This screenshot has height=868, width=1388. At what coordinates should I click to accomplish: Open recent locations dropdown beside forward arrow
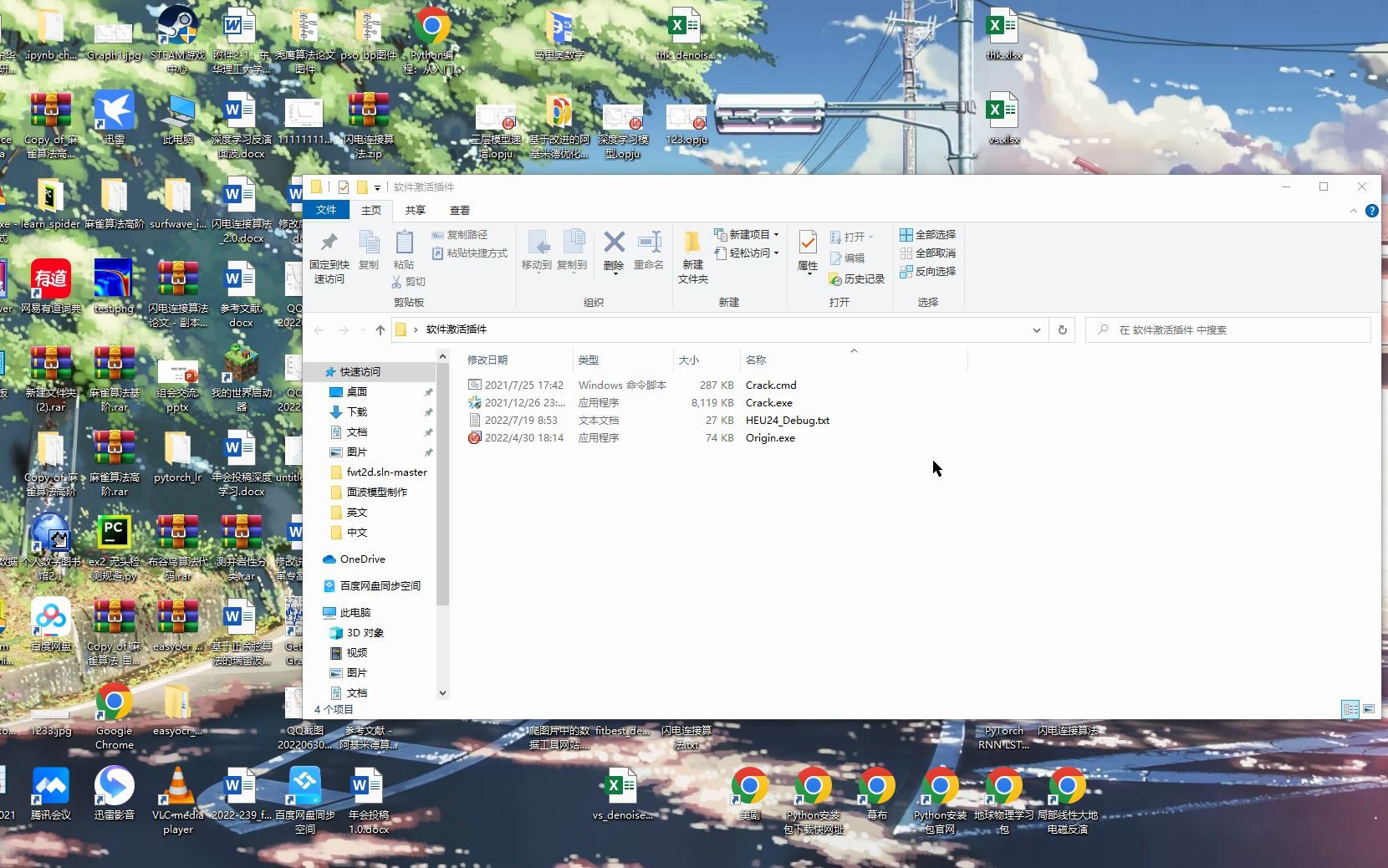coord(363,330)
